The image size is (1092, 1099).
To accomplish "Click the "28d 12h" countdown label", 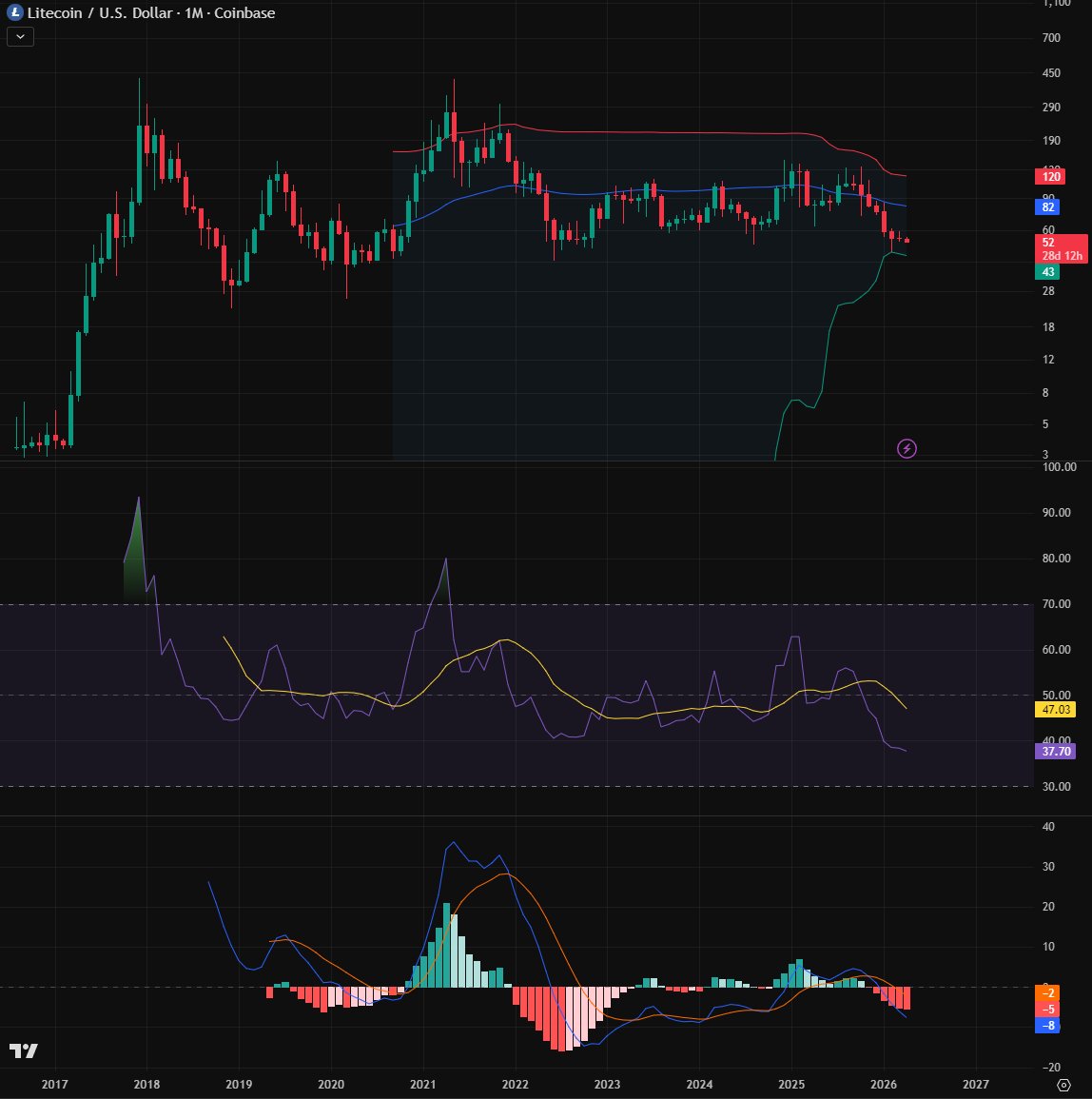I will 1062,256.
